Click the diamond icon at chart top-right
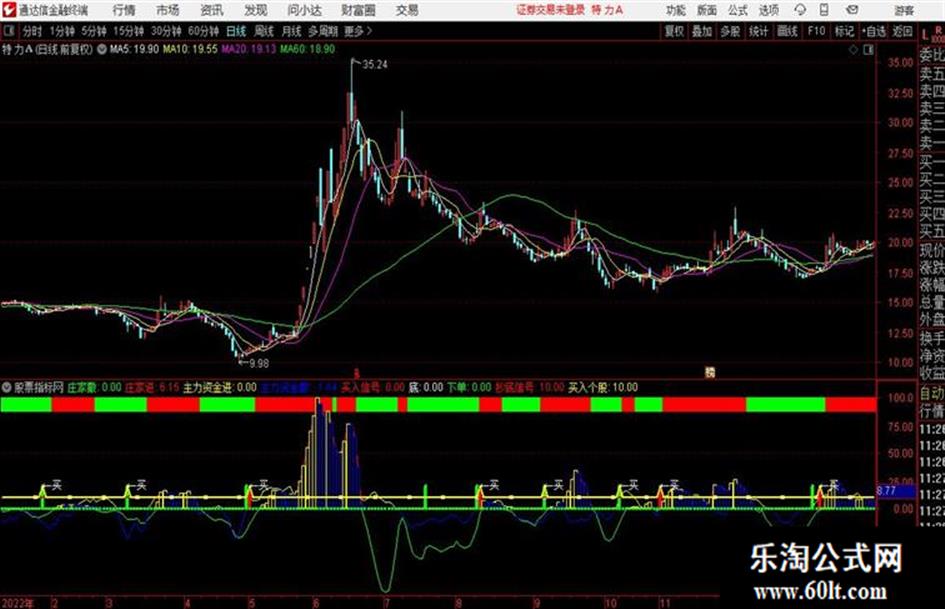Screen dimensions: 945x609 click(853, 50)
